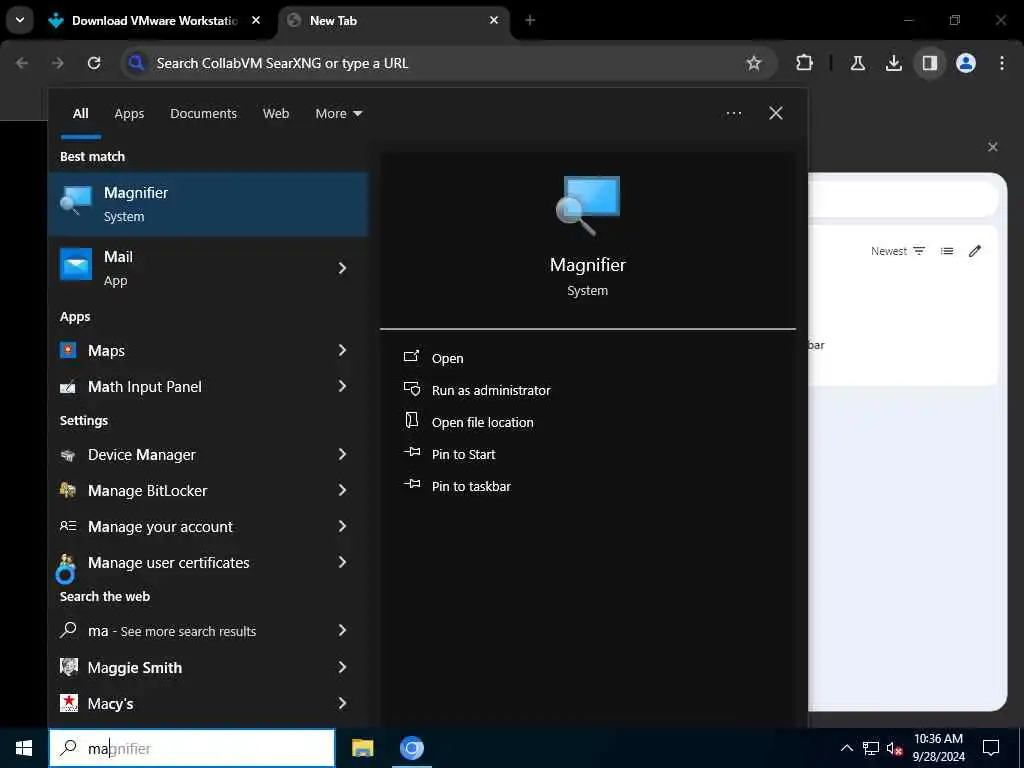Open the tab search dropdown arrow

coord(20,20)
